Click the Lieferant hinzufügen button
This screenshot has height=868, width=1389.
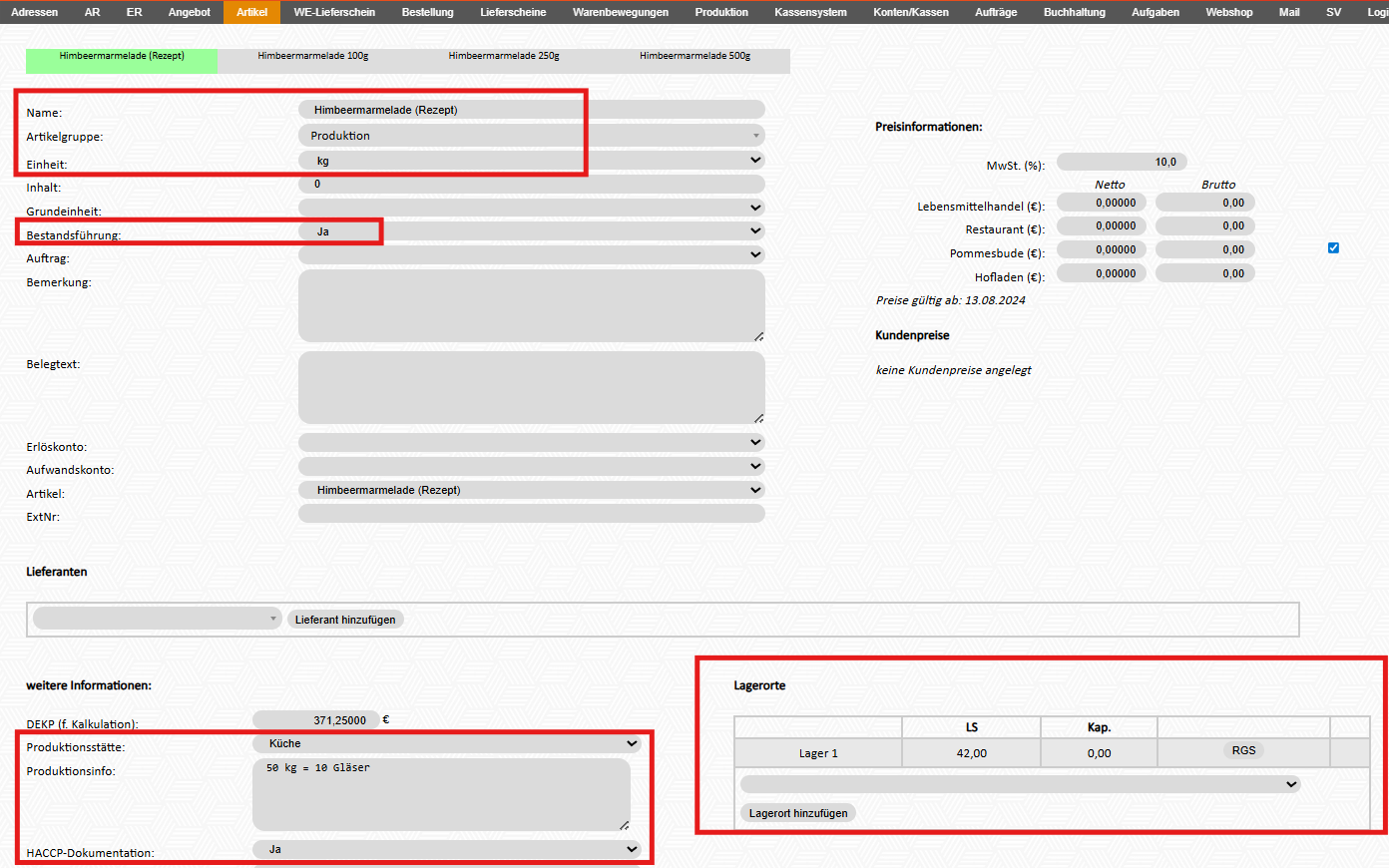coord(345,620)
